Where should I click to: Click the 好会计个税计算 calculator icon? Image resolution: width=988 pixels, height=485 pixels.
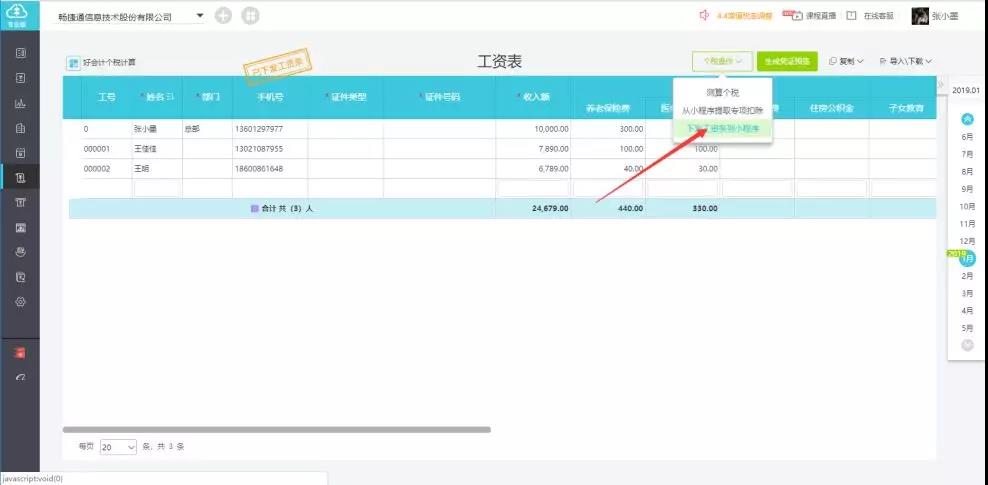tap(74, 63)
